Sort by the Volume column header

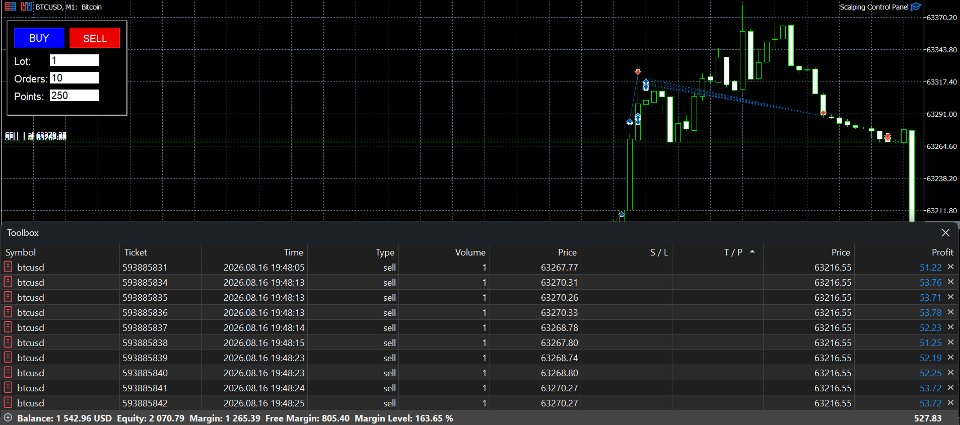(470, 252)
